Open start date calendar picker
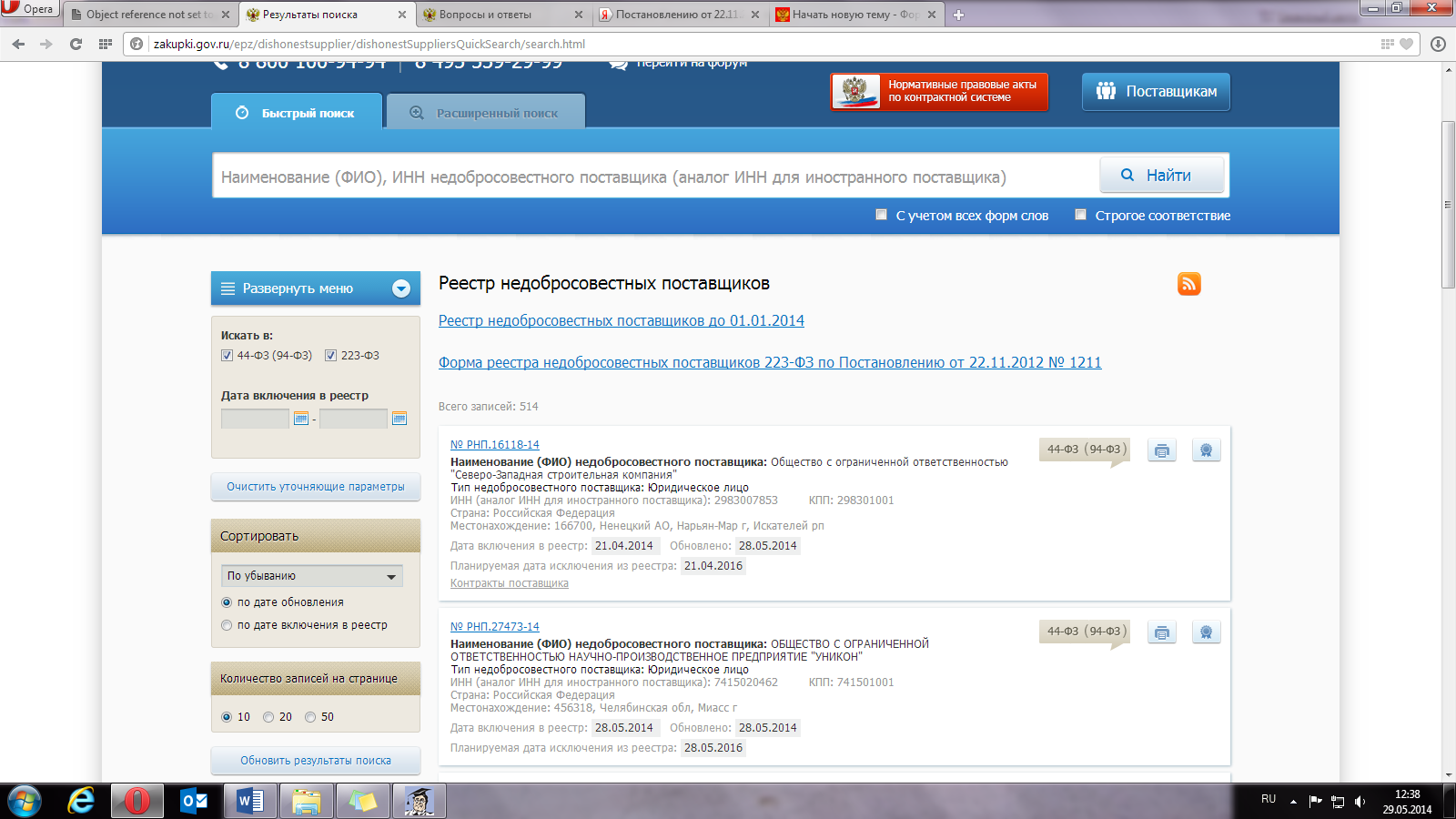 [301, 419]
